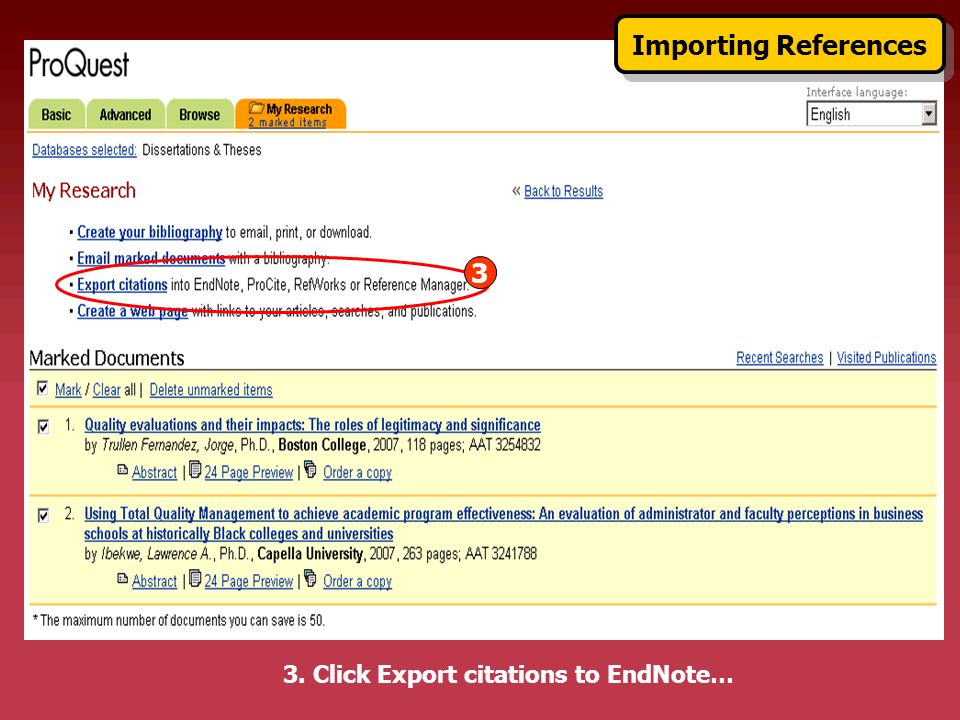
Task: Switch to the Basic search tab
Action: click(x=56, y=114)
